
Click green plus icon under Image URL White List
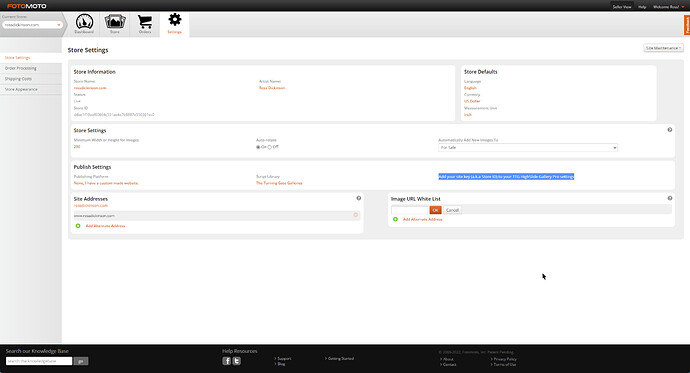pos(395,219)
